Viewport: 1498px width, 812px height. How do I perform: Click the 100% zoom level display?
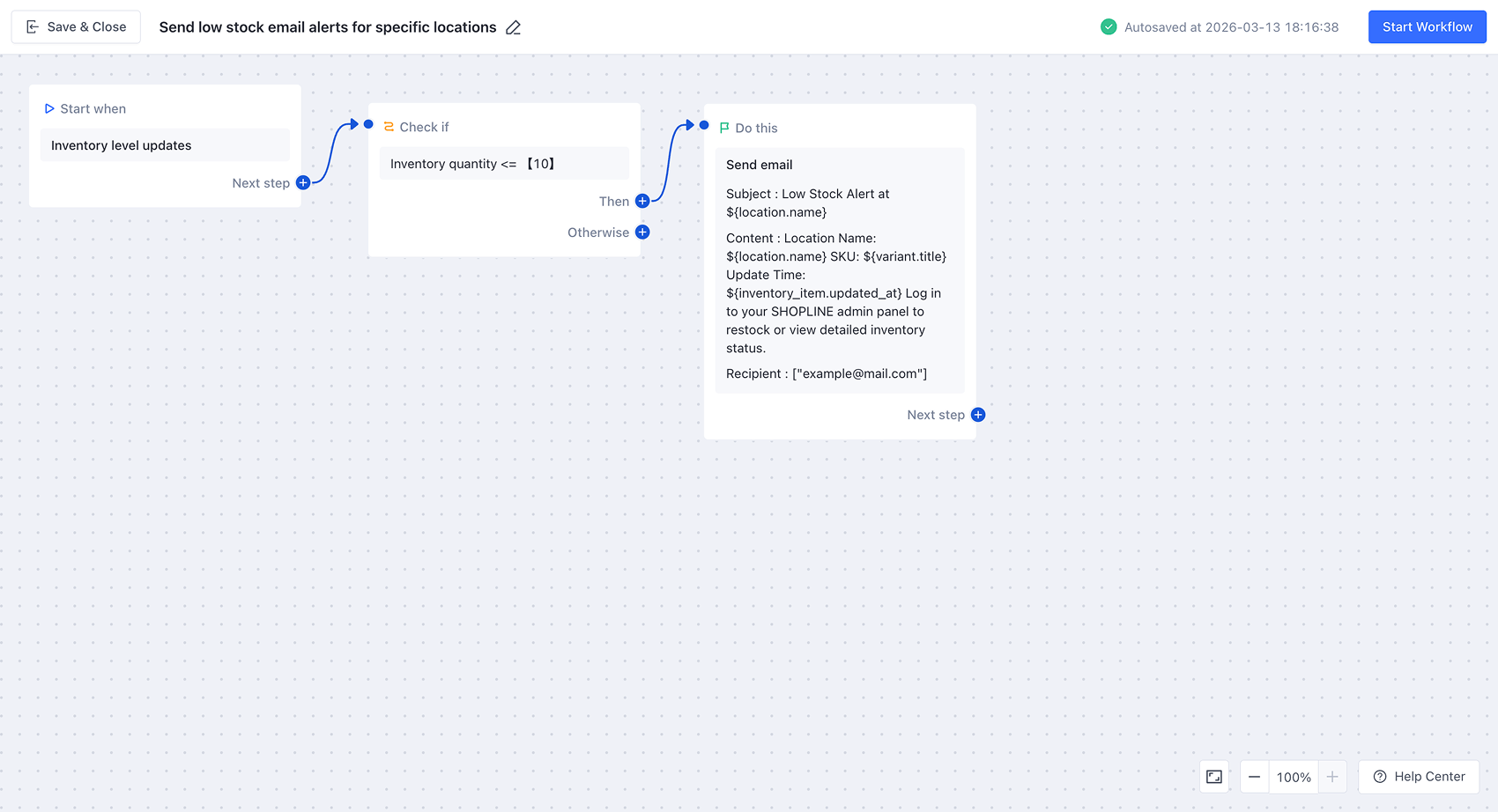(1294, 777)
